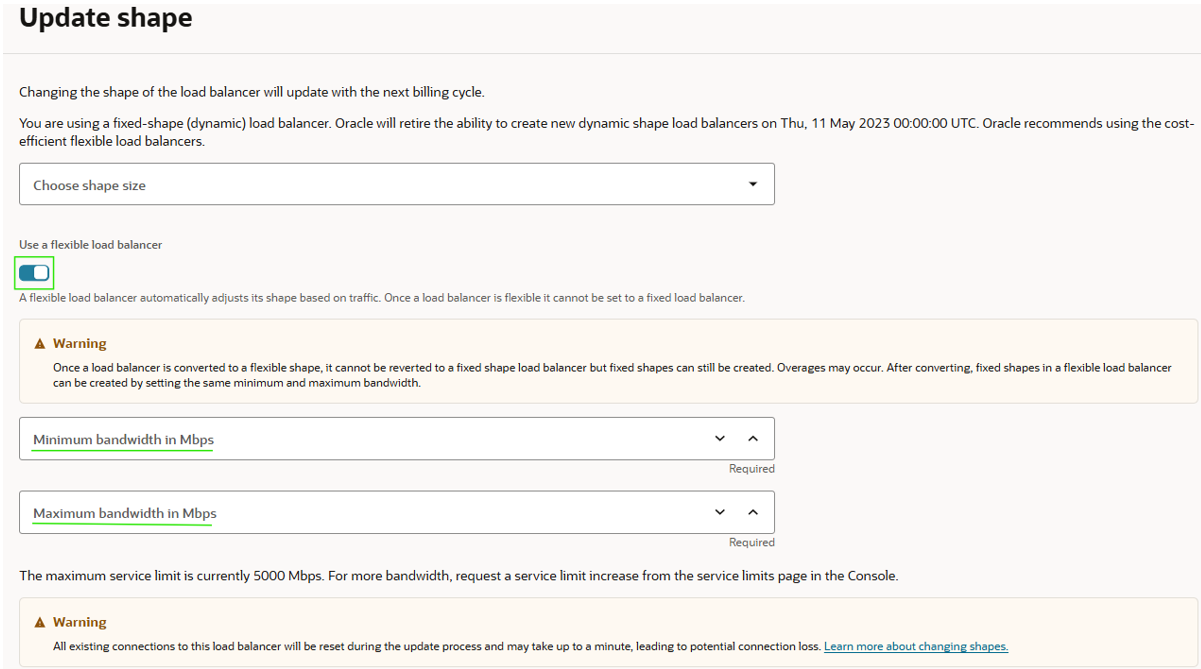The height and width of the screenshot is (669, 1201).
Task: Click the shape size dropdown arrow
Action: (x=753, y=185)
